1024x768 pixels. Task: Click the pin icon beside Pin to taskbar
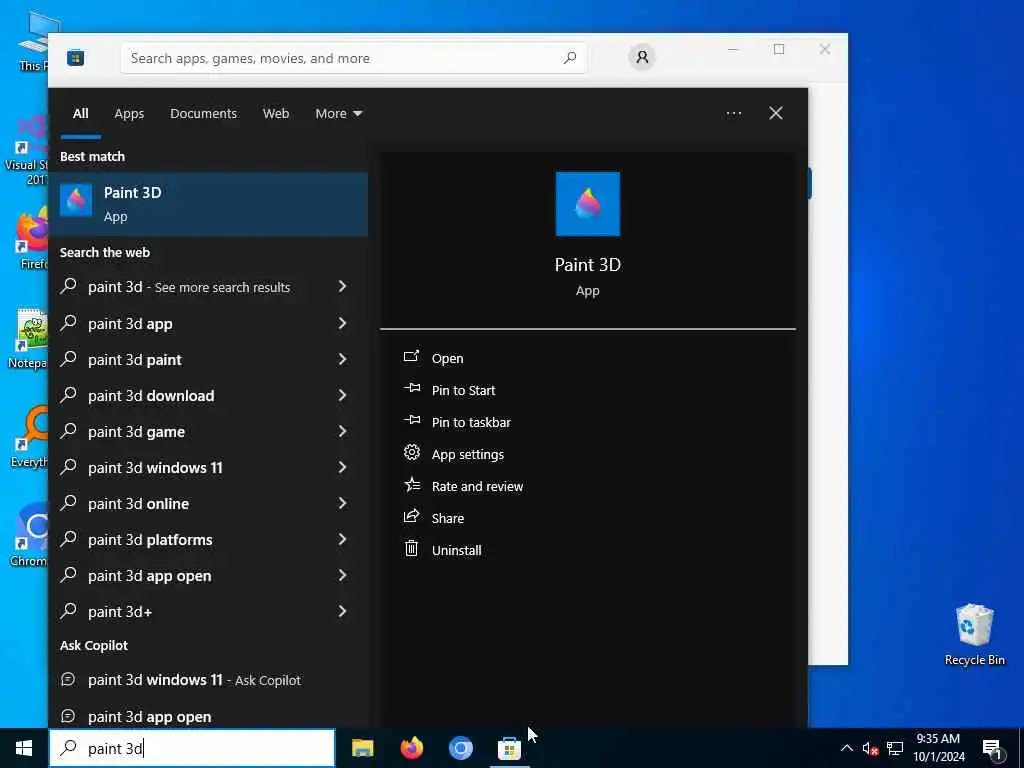pyautogui.click(x=411, y=421)
